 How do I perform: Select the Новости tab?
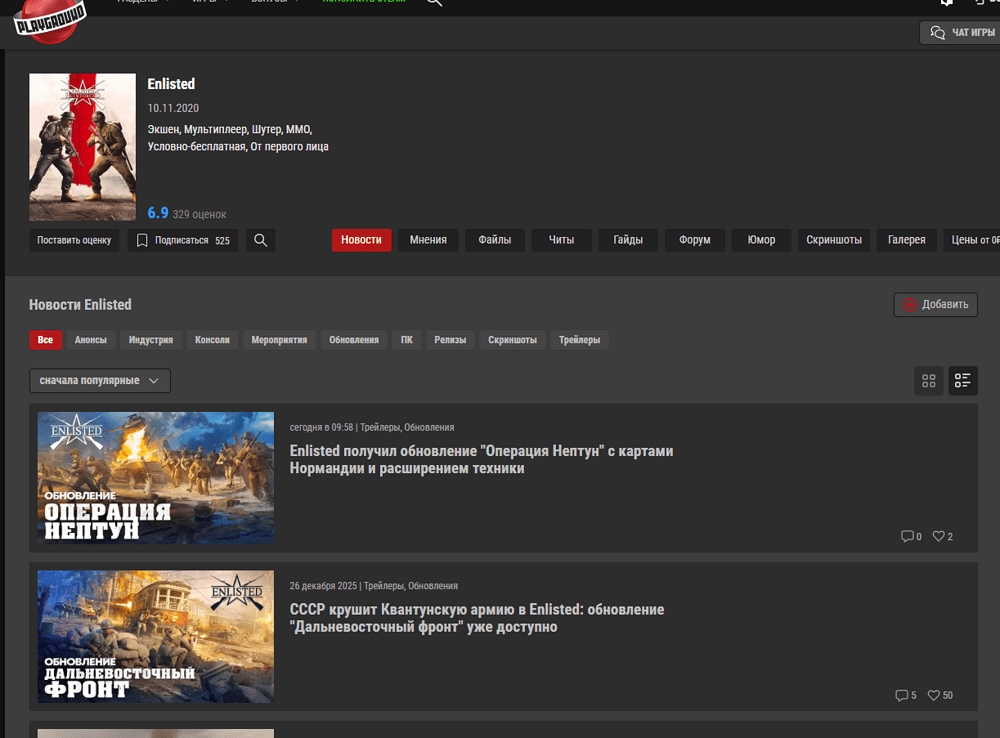point(361,240)
